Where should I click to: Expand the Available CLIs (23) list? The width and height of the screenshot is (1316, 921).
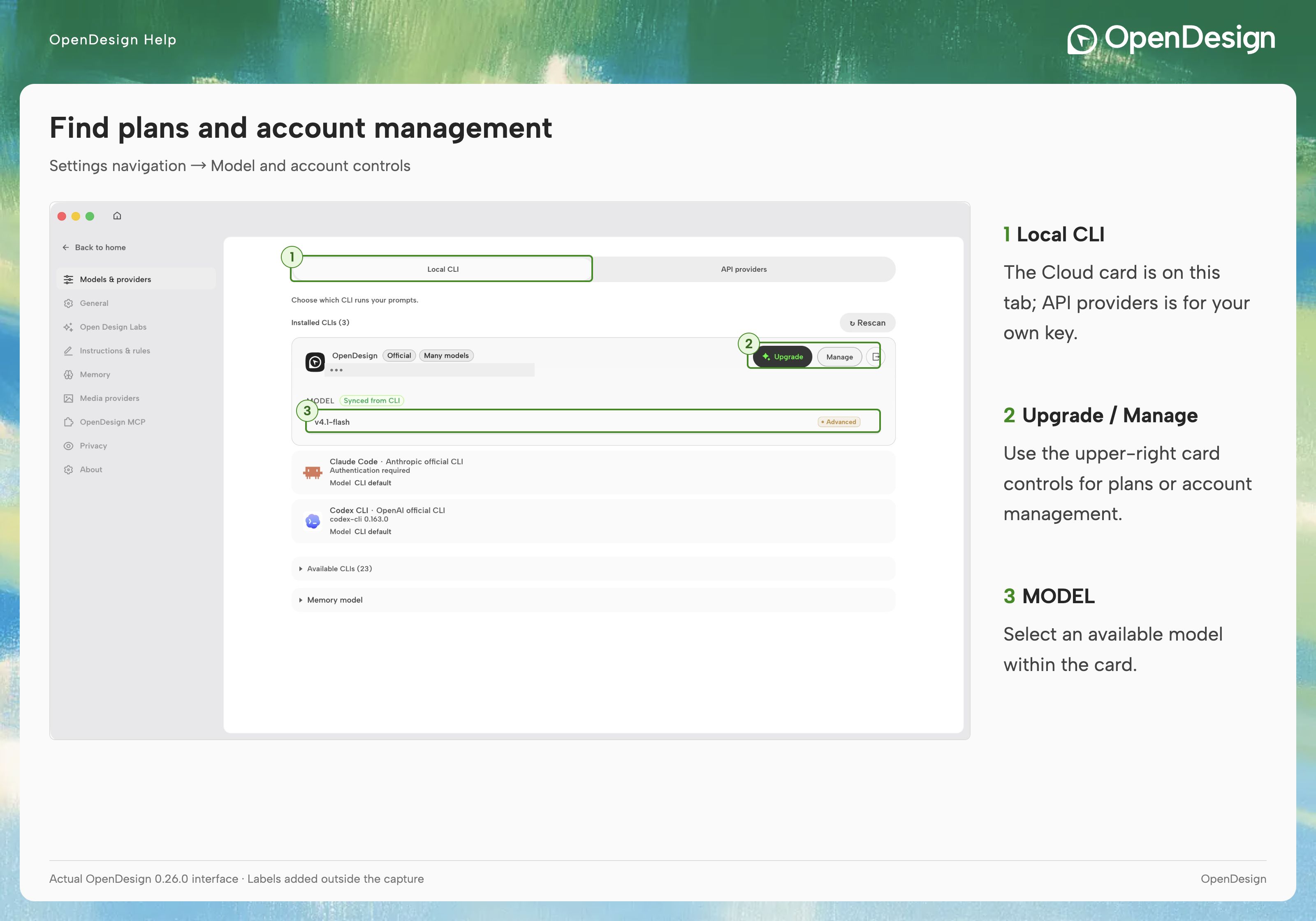tap(593, 569)
